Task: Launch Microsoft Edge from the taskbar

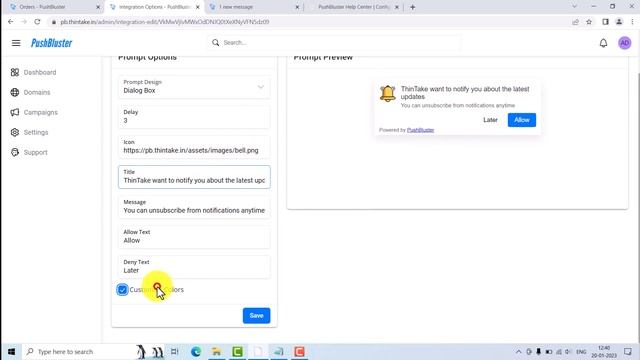Action: click(196, 351)
